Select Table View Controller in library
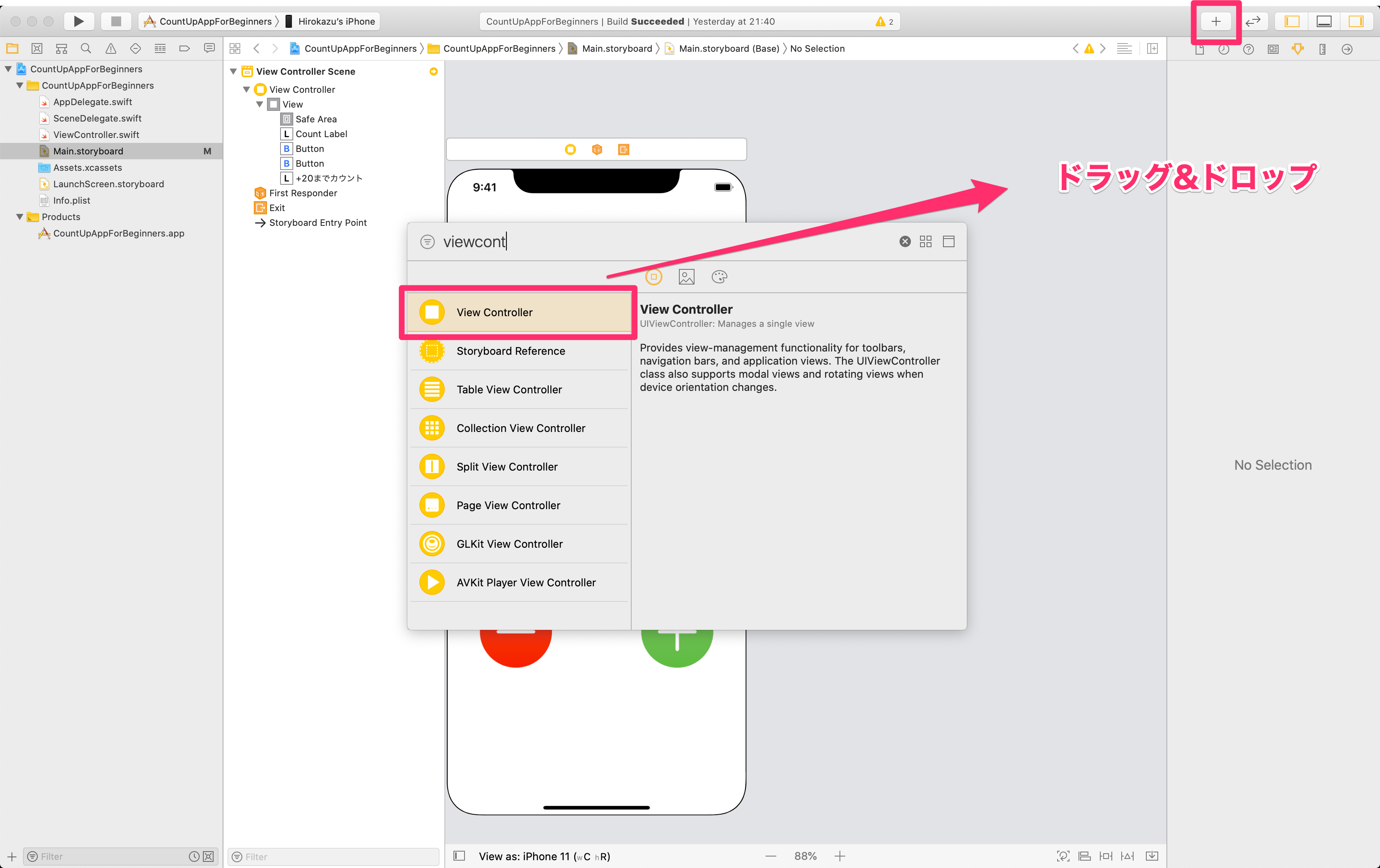The height and width of the screenshot is (868, 1380). tap(509, 390)
